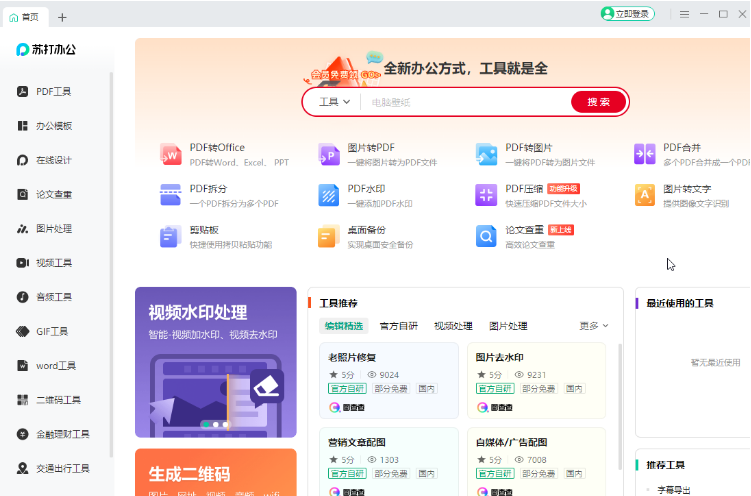Expand the 更多 categories dropdown

pos(594,326)
